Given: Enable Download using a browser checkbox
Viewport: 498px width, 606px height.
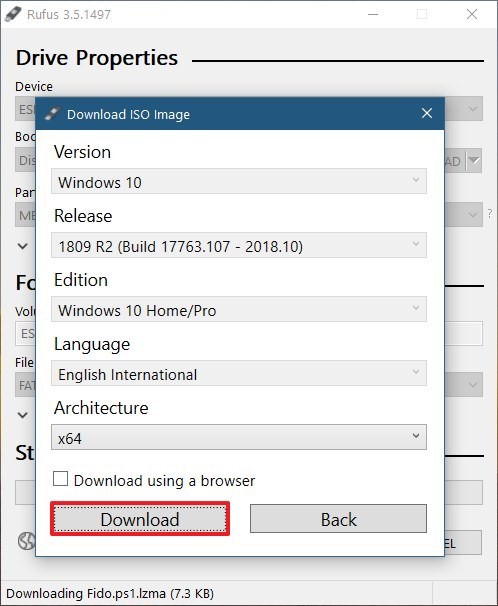Looking at the screenshot, I should [60, 478].
